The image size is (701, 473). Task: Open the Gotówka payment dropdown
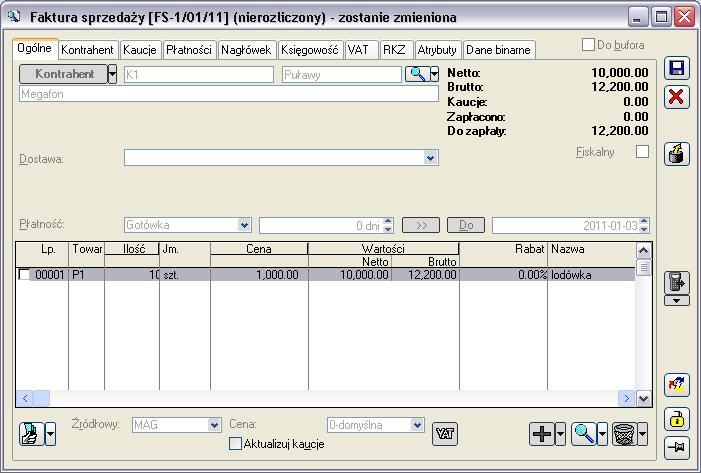click(x=244, y=225)
